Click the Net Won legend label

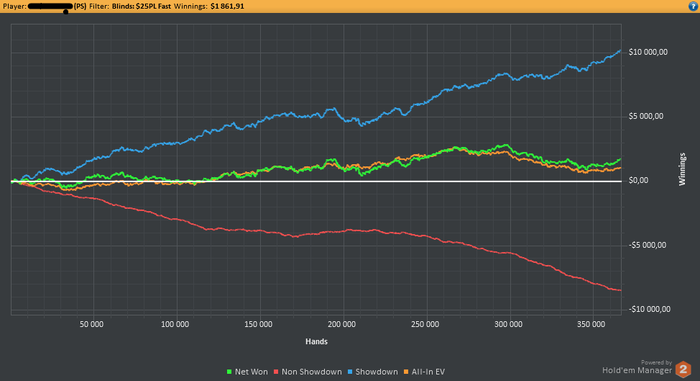(x=251, y=372)
